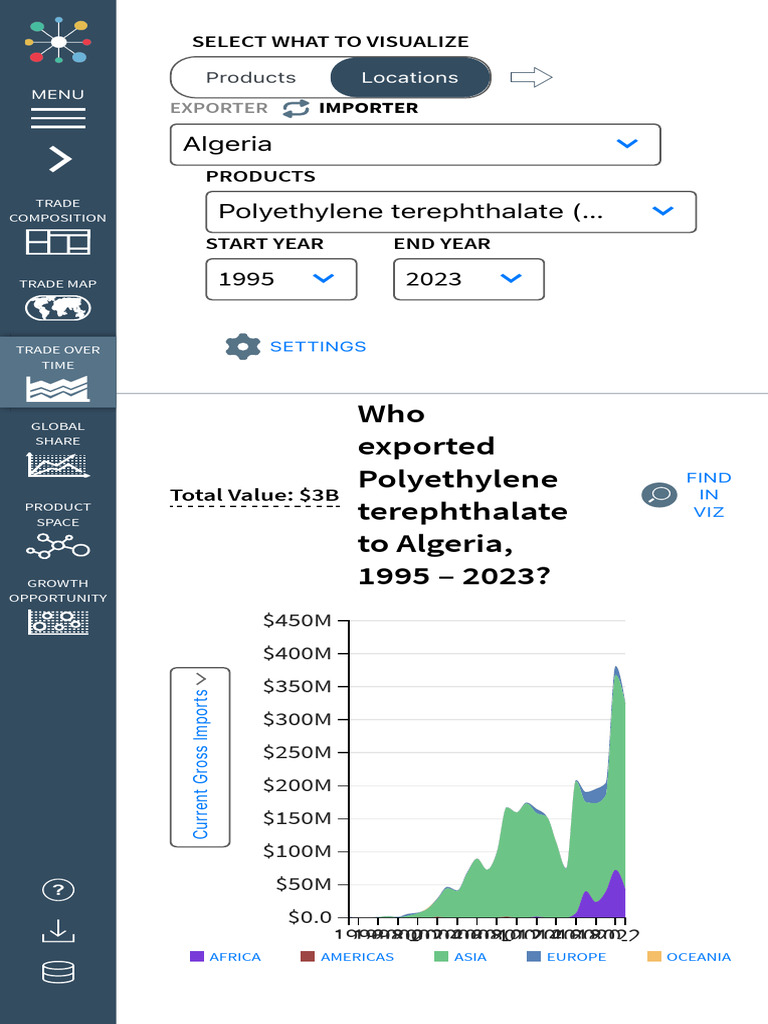The width and height of the screenshot is (768, 1024).
Task: Click the Asia green legend swatch
Action: [441, 957]
